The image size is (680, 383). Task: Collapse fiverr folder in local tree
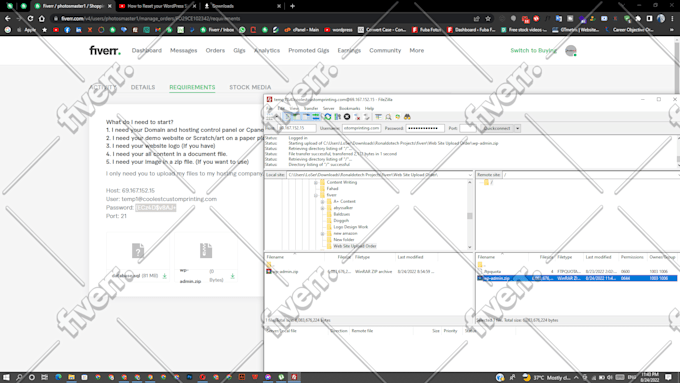[316, 195]
